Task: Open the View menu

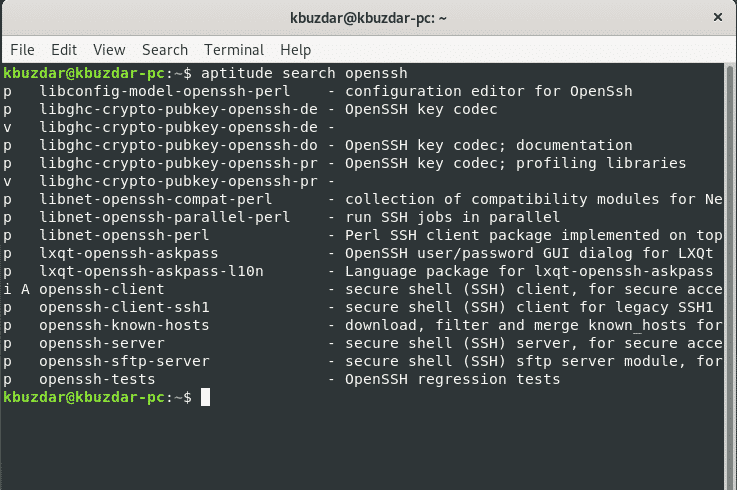Action: (109, 49)
